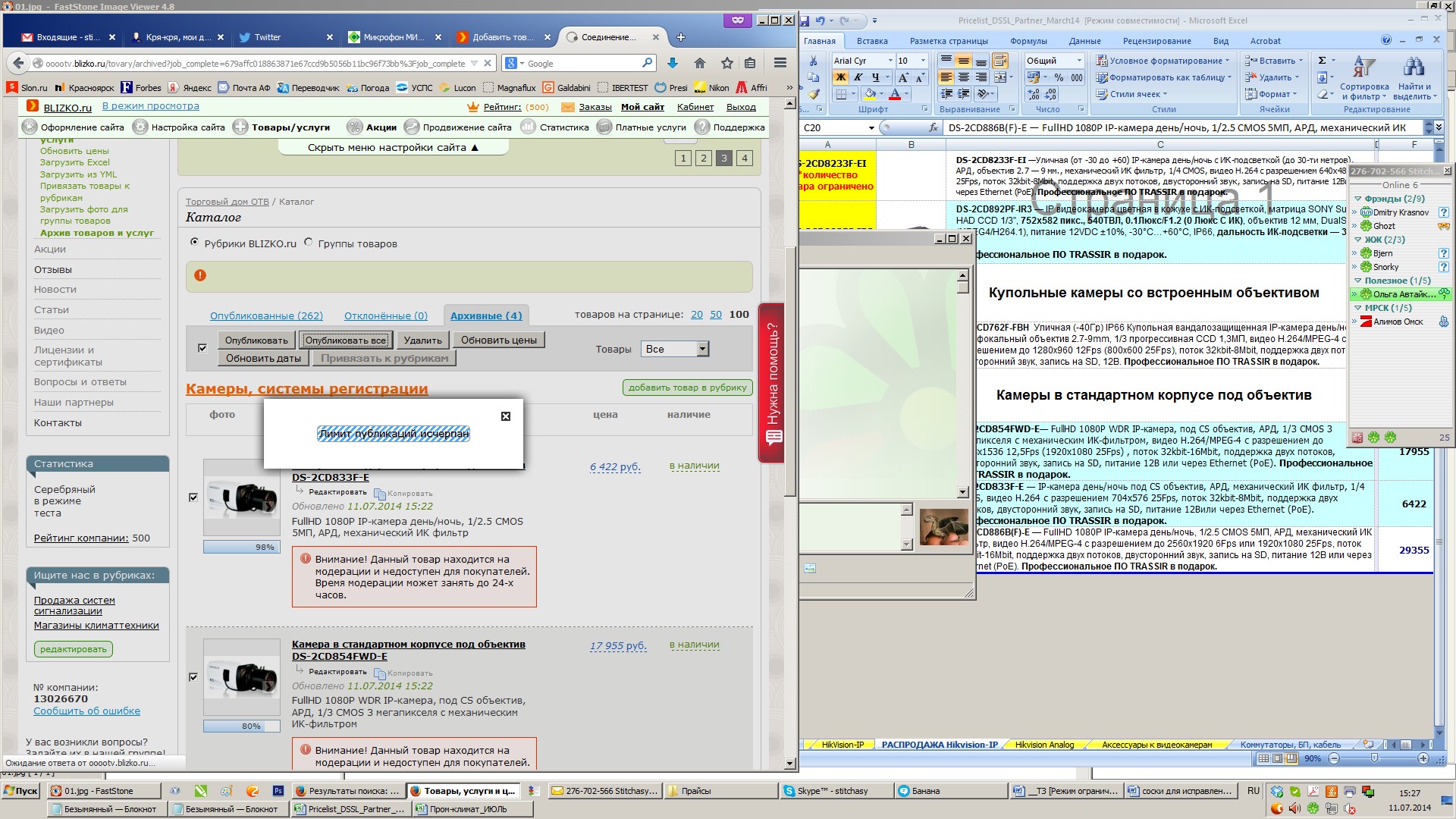1456x819 pixels.
Task: Stop page loading in address bar
Action: [x=488, y=64]
